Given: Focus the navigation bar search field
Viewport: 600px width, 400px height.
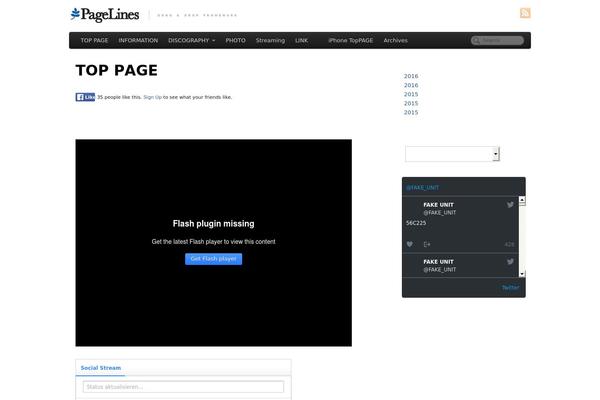Looking at the screenshot, I should (x=497, y=41).
